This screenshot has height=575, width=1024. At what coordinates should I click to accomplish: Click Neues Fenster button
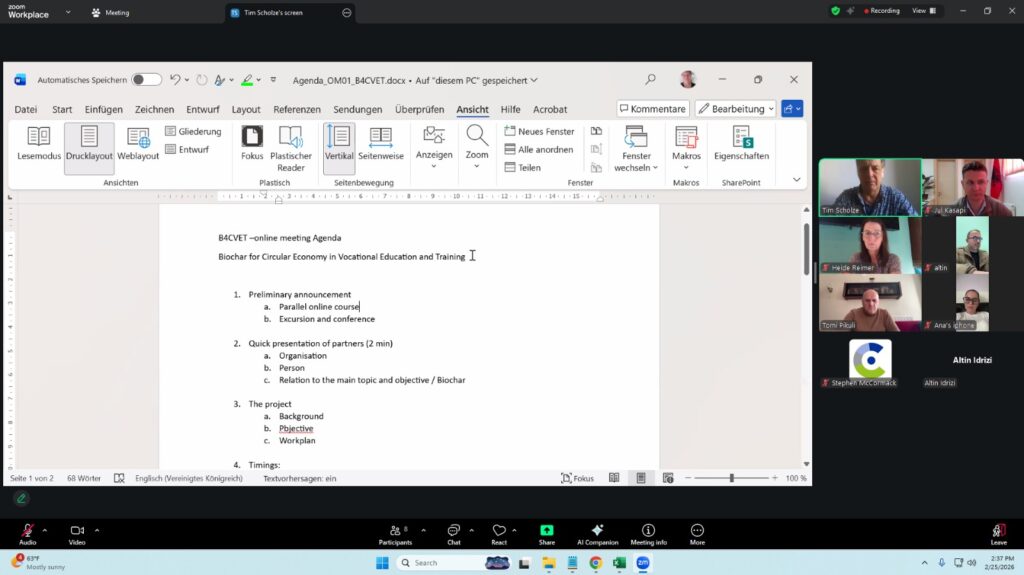(x=539, y=132)
